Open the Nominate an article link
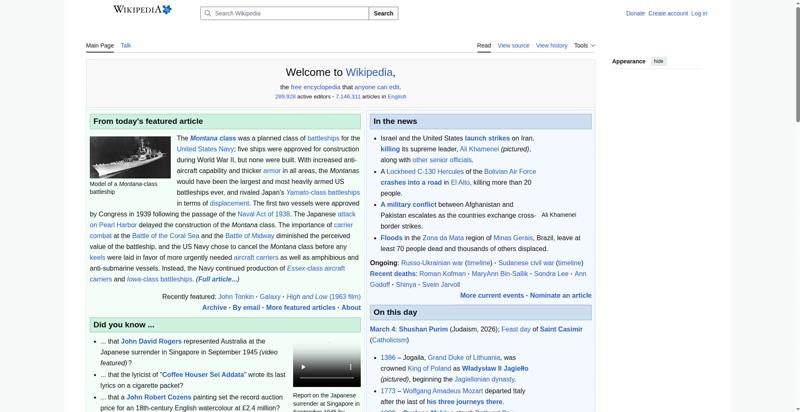This screenshot has height=412, width=800. [x=560, y=296]
